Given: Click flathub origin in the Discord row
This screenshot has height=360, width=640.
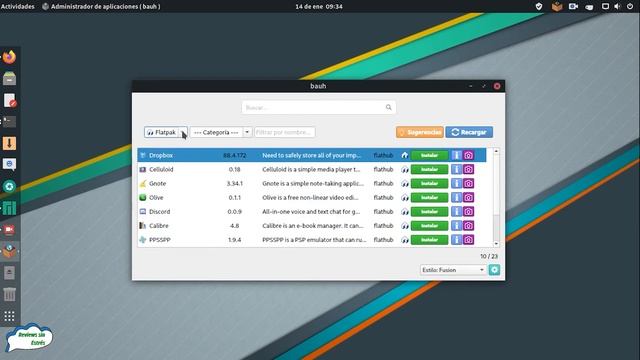Looking at the screenshot, I should pos(383,212).
